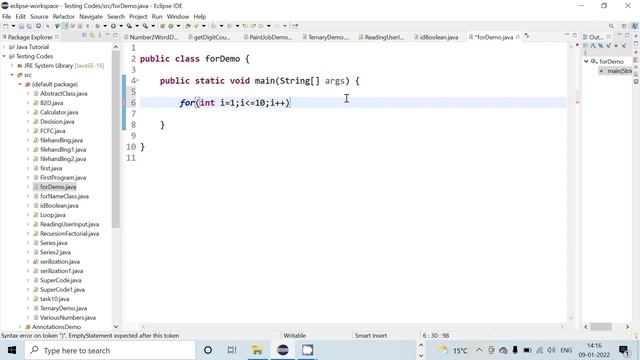Open the New file toolbar icon

[x=6, y=26]
